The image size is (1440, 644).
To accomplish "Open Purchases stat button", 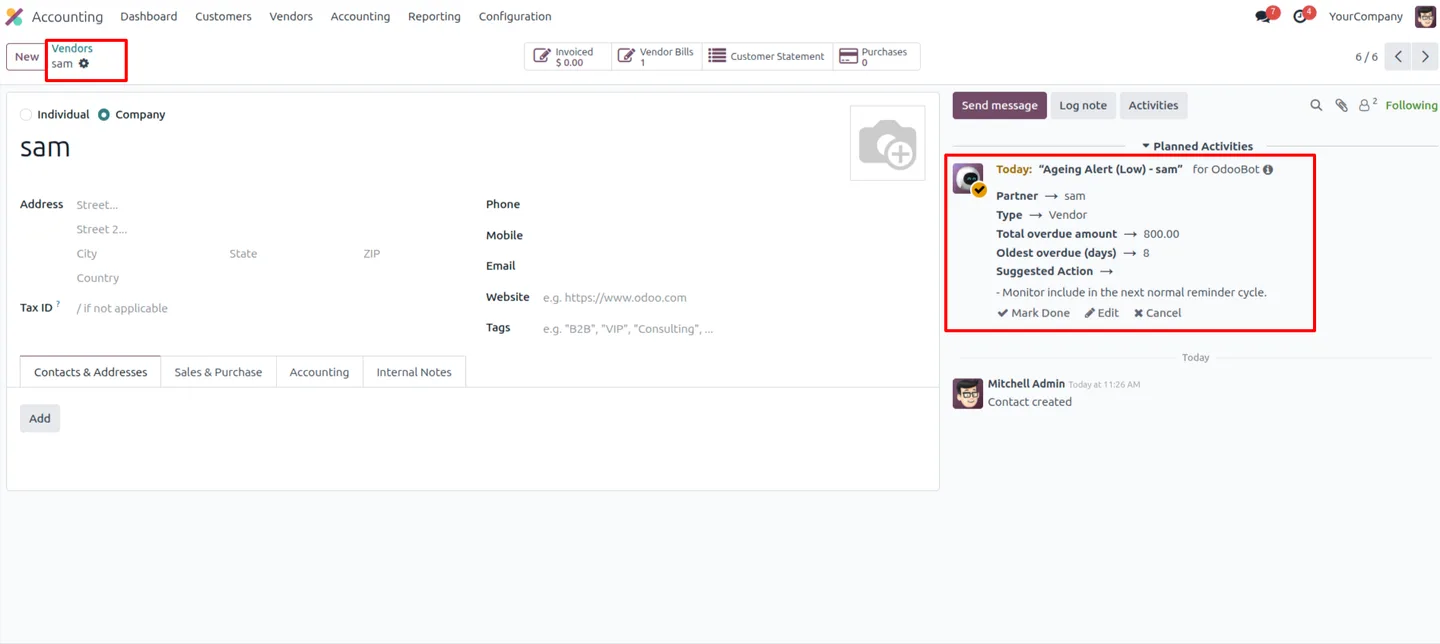I will tap(876, 57).
